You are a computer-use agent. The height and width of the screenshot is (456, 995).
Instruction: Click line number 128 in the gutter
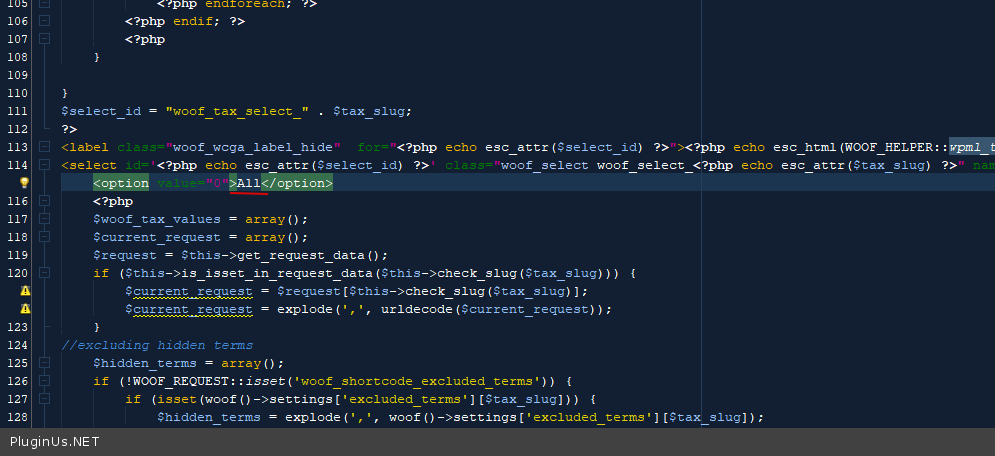(x=17, y=417)
